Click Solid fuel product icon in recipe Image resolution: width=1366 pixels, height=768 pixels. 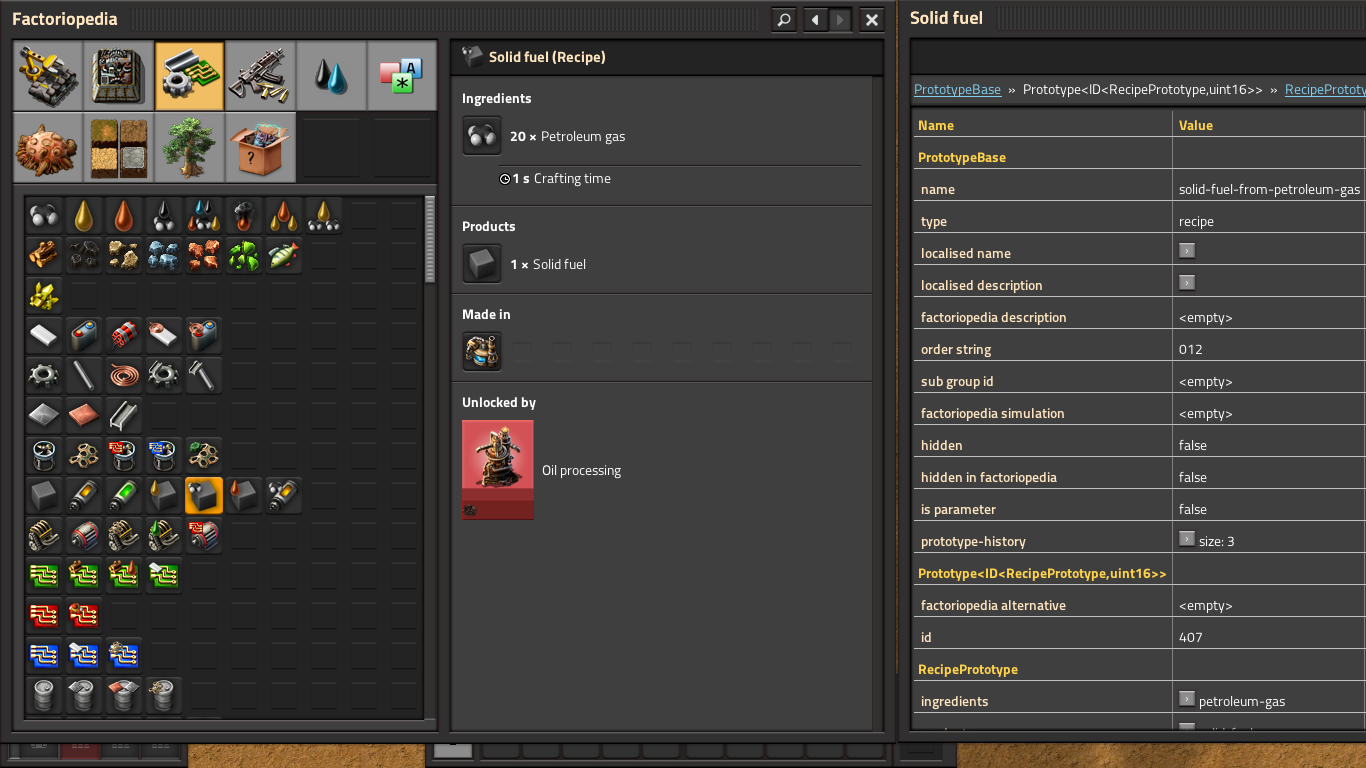482,264
